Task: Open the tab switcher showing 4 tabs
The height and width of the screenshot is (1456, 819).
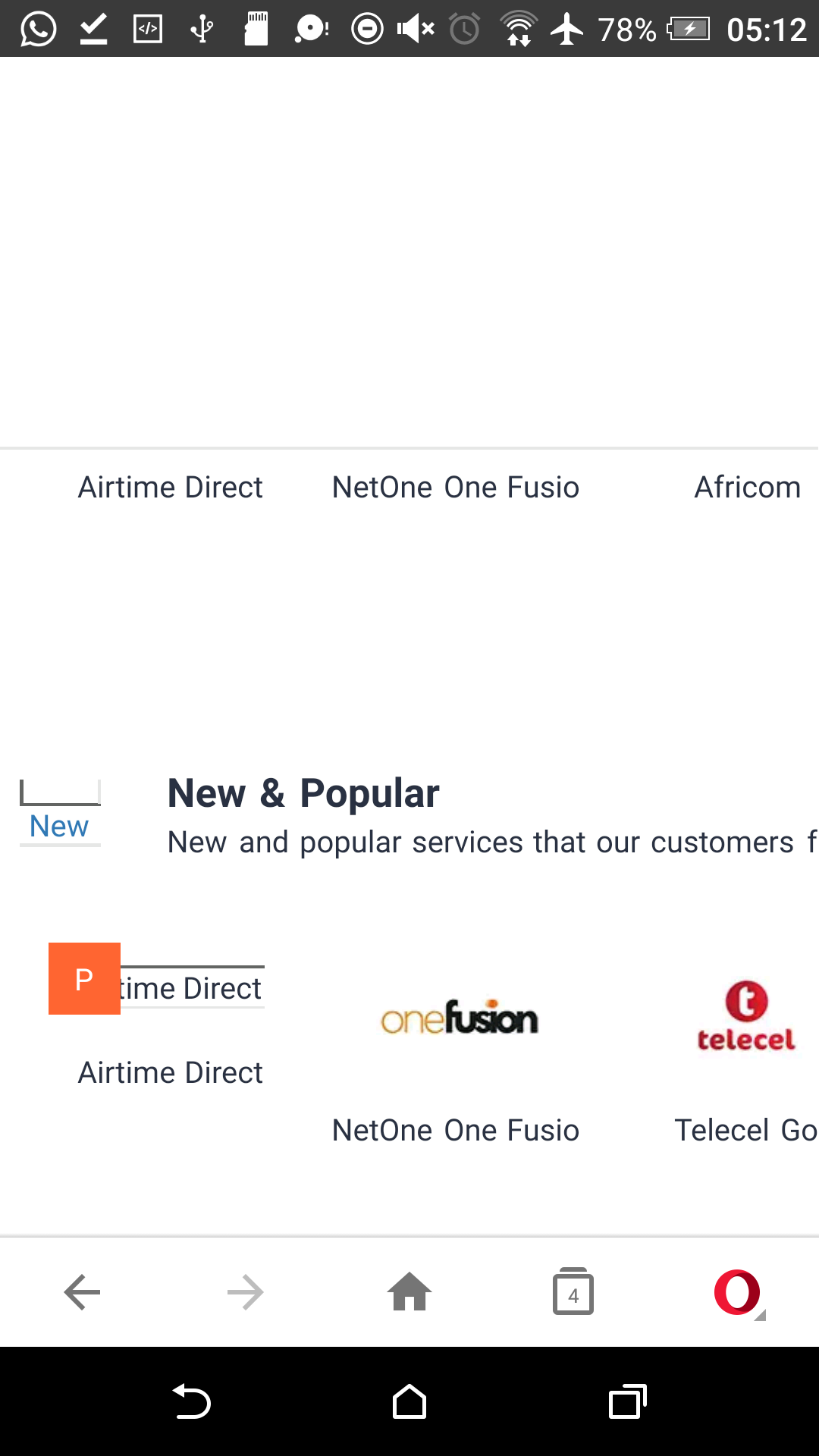Action: 573,1292
